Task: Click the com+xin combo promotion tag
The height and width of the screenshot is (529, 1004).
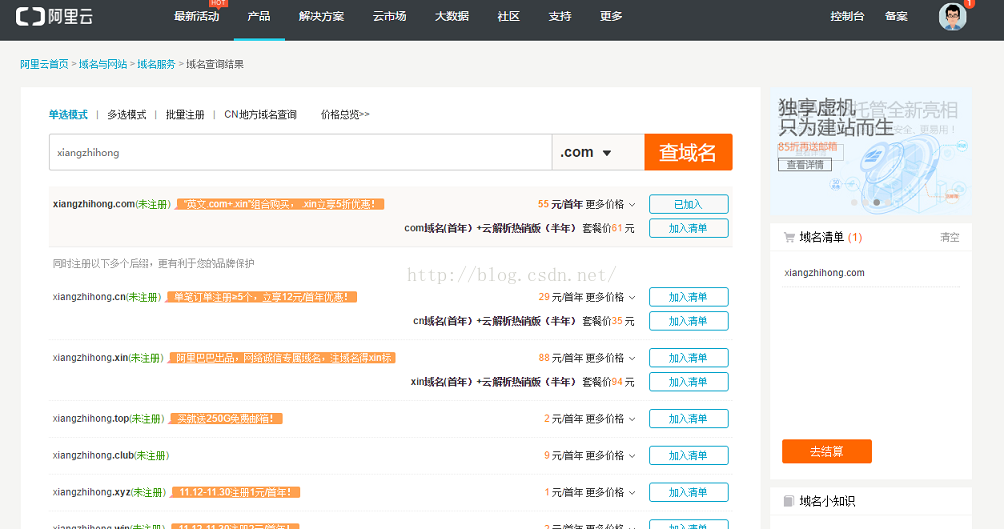Action: [280, 204]
